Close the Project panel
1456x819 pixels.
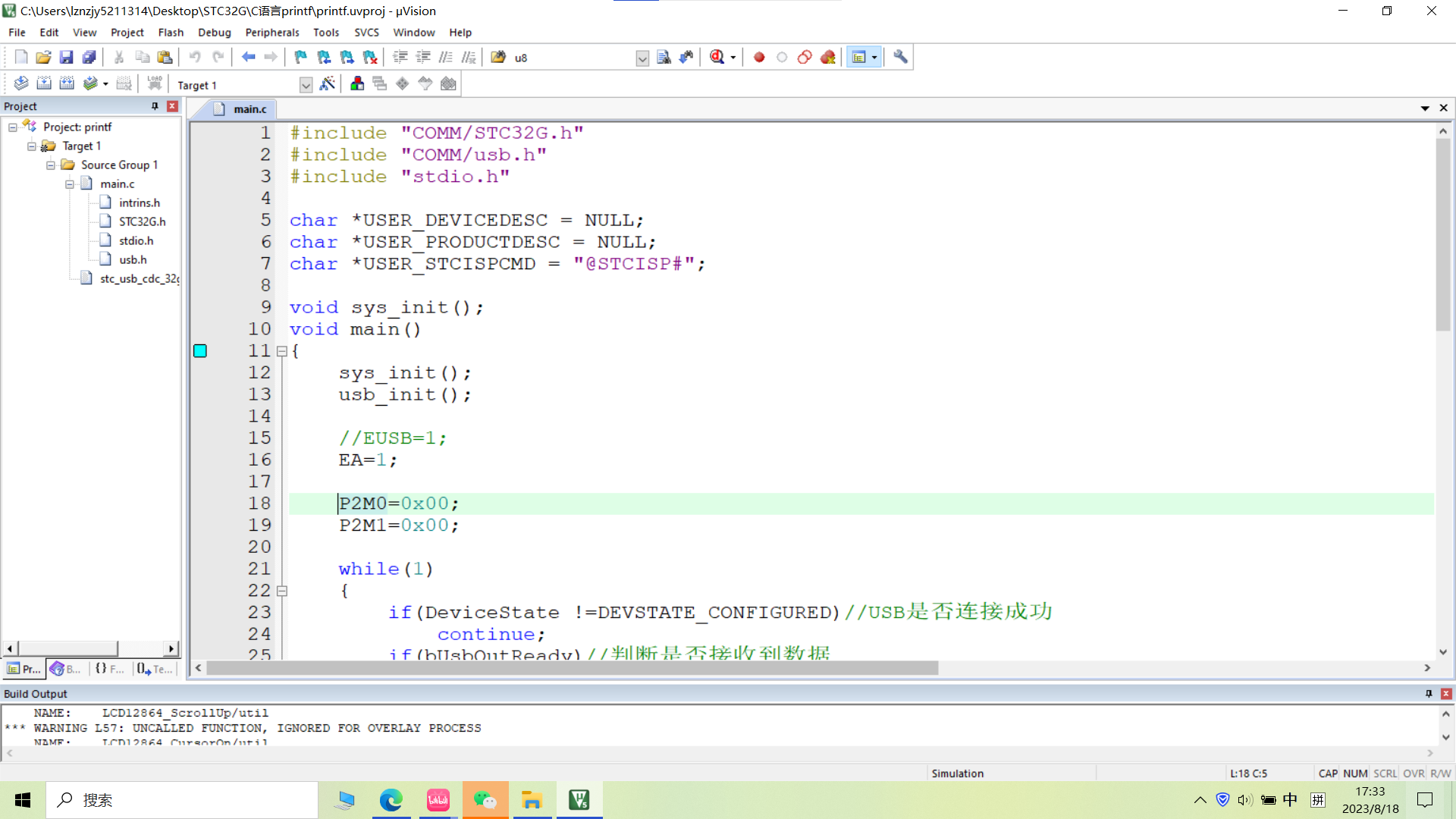click(x=172, y=106)
